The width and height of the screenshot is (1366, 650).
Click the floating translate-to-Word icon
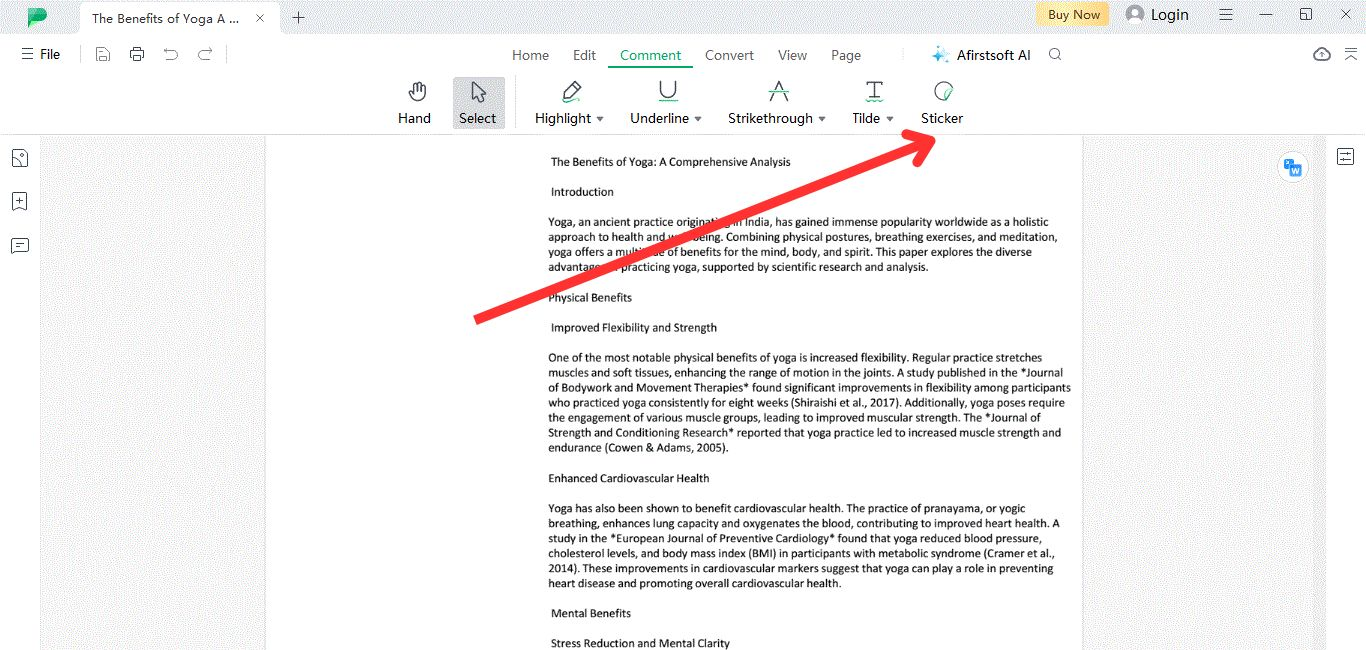(1293, 168)
